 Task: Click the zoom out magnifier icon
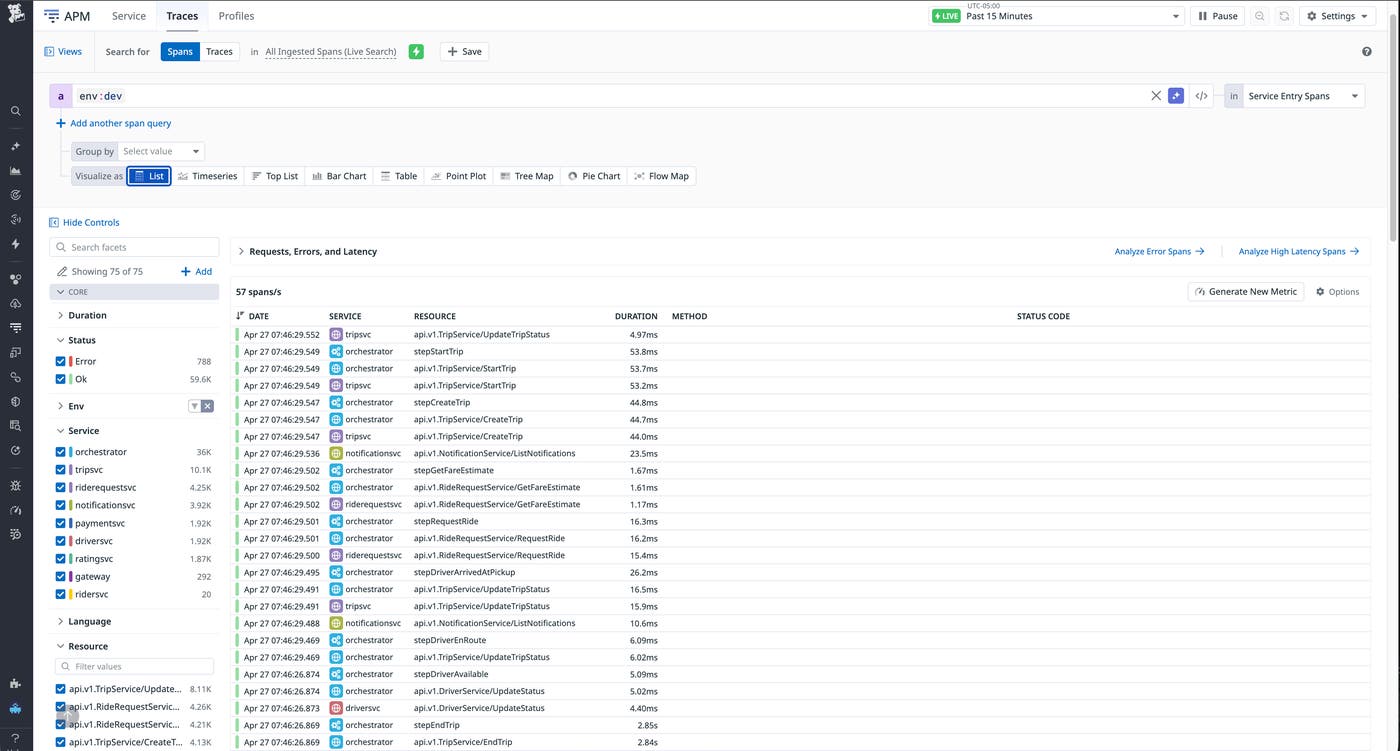pyautogui.click(x=1259, y=16)
